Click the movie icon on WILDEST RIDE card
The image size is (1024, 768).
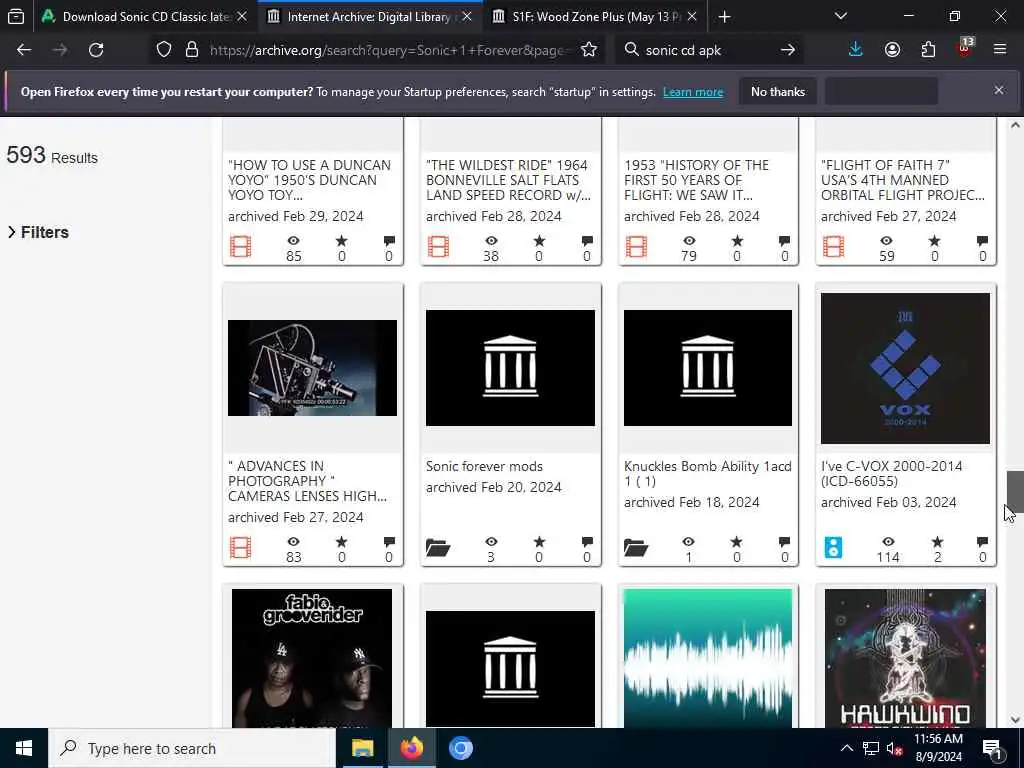tap(438, 247)
